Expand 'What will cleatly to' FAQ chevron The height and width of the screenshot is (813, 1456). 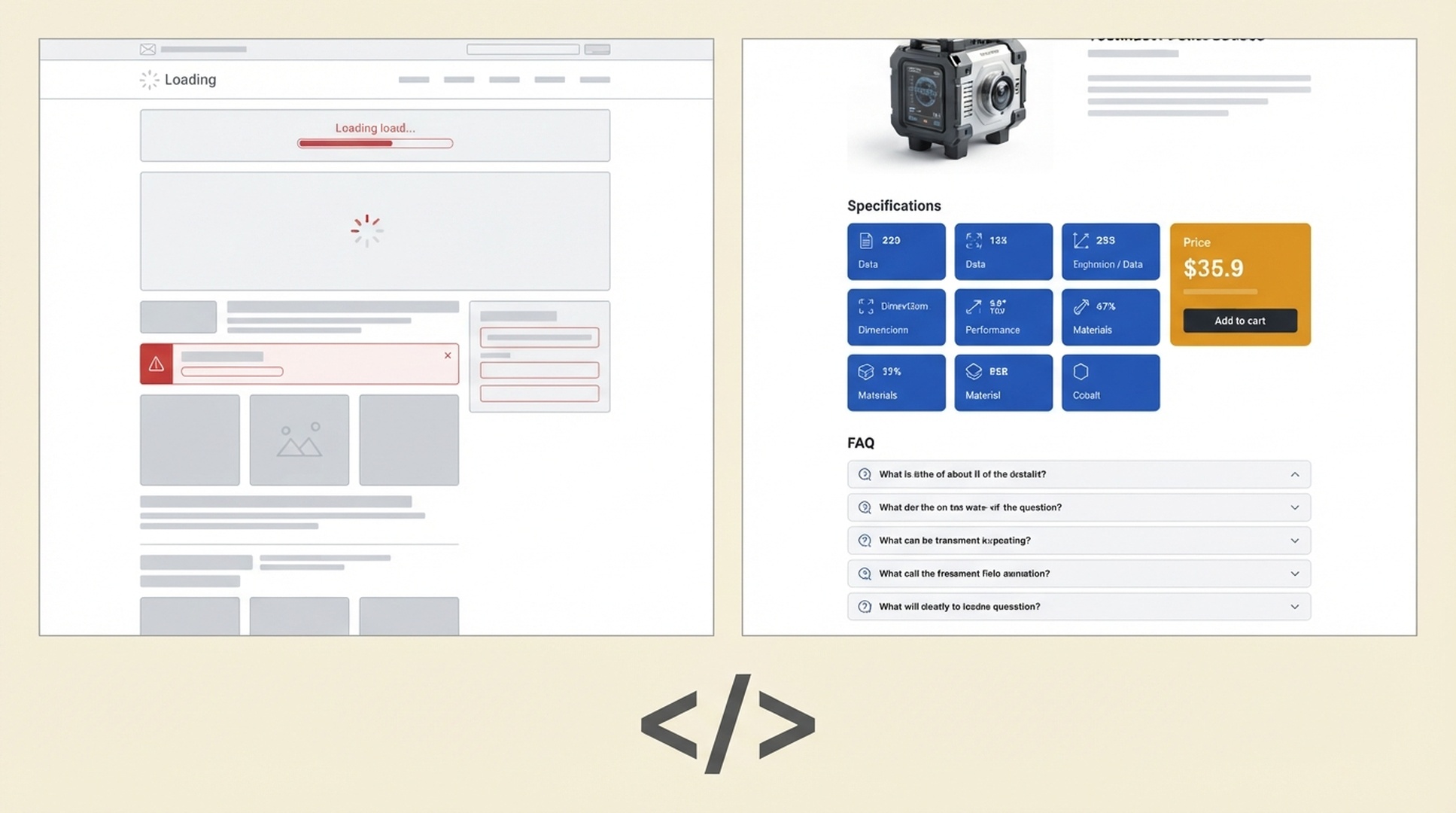[x=1295, y=607]
